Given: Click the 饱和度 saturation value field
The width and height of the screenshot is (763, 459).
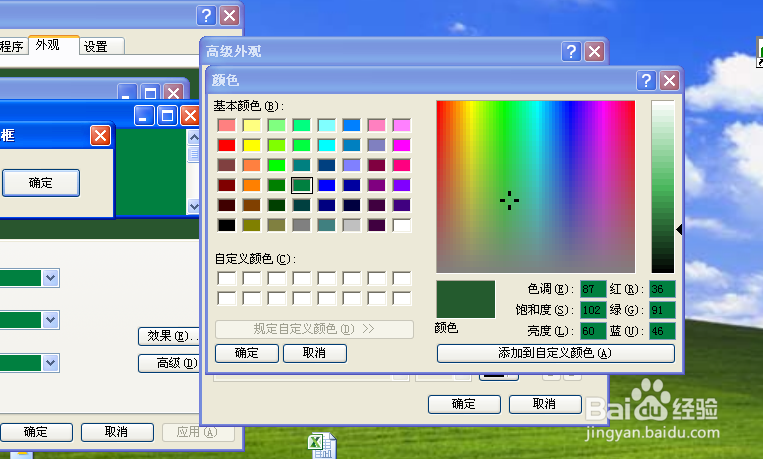Looking at the screenshot, I should 593,310.
